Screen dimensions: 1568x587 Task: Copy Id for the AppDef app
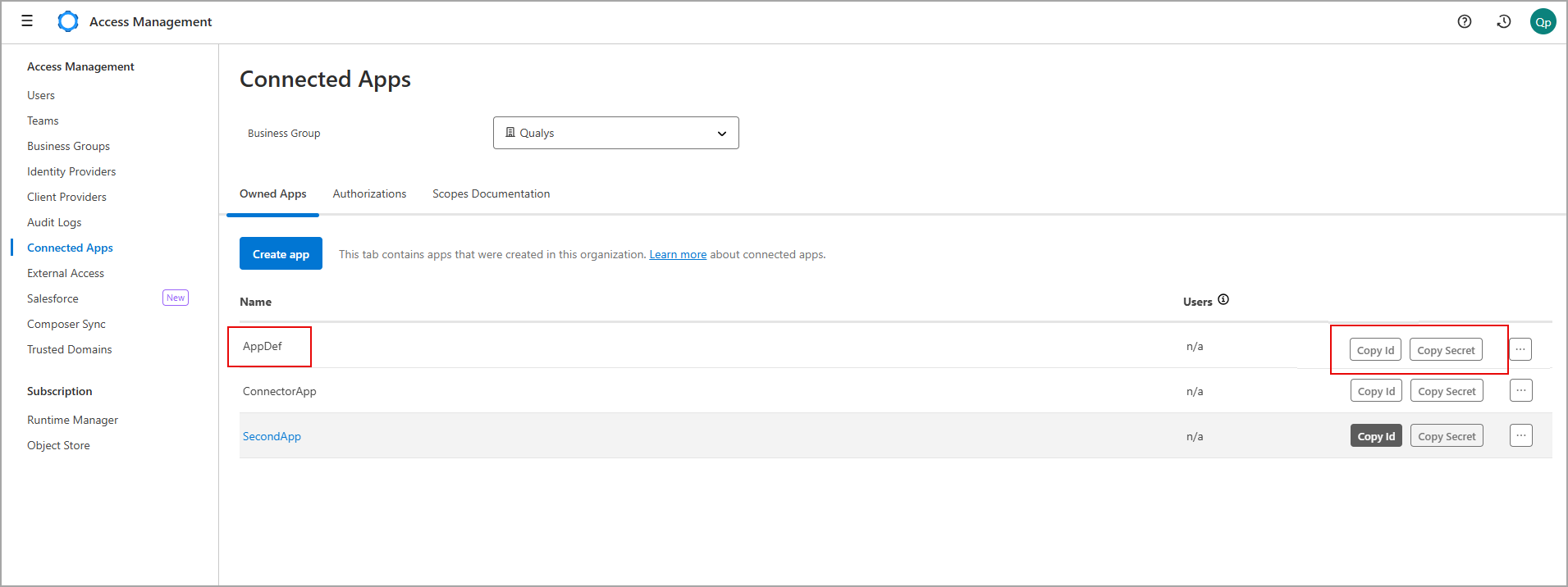point(1375,350)
